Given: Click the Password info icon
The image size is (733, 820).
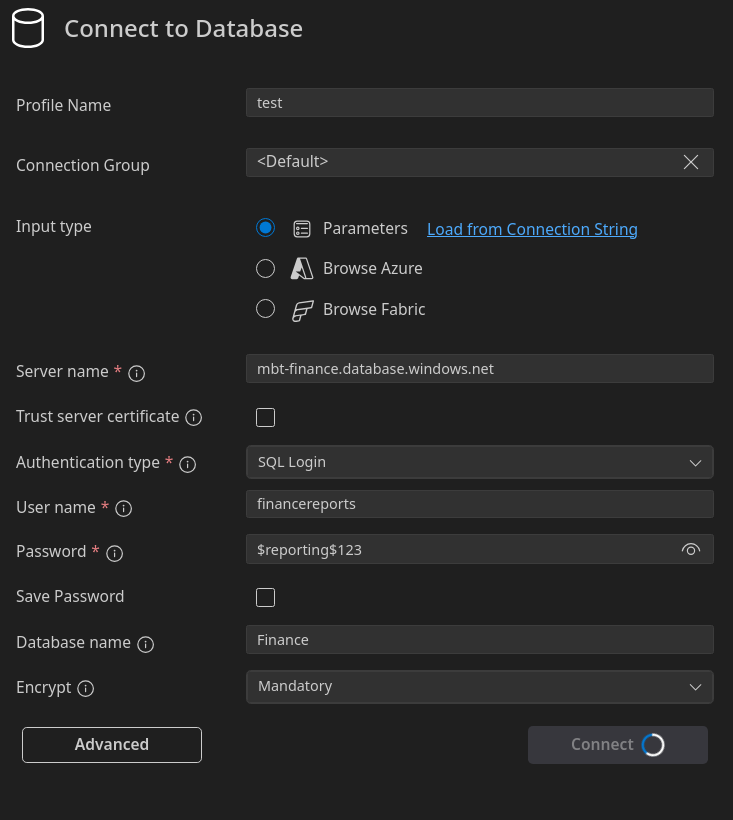Looking at the screenshot, I should point(115,553).
